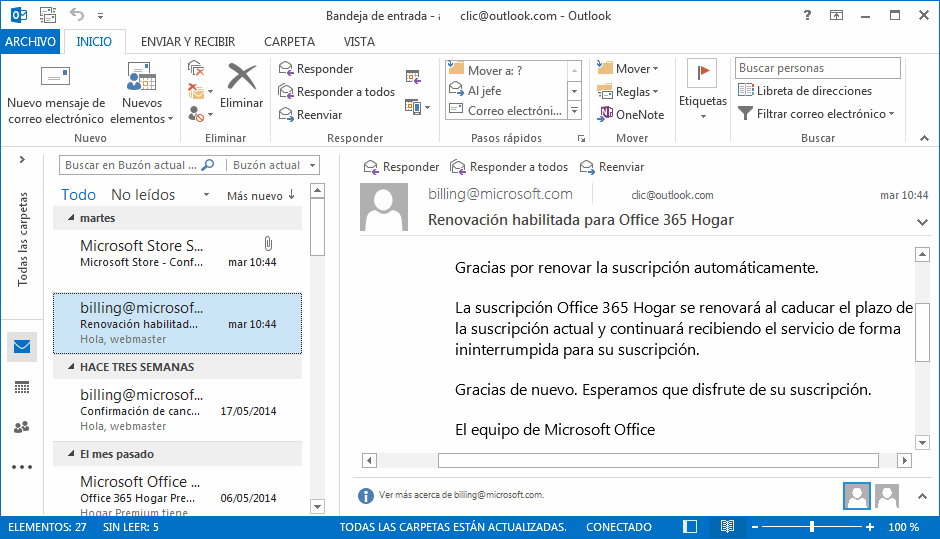
Task: Click the Ignore conversation icon
Action: point(195,68)
